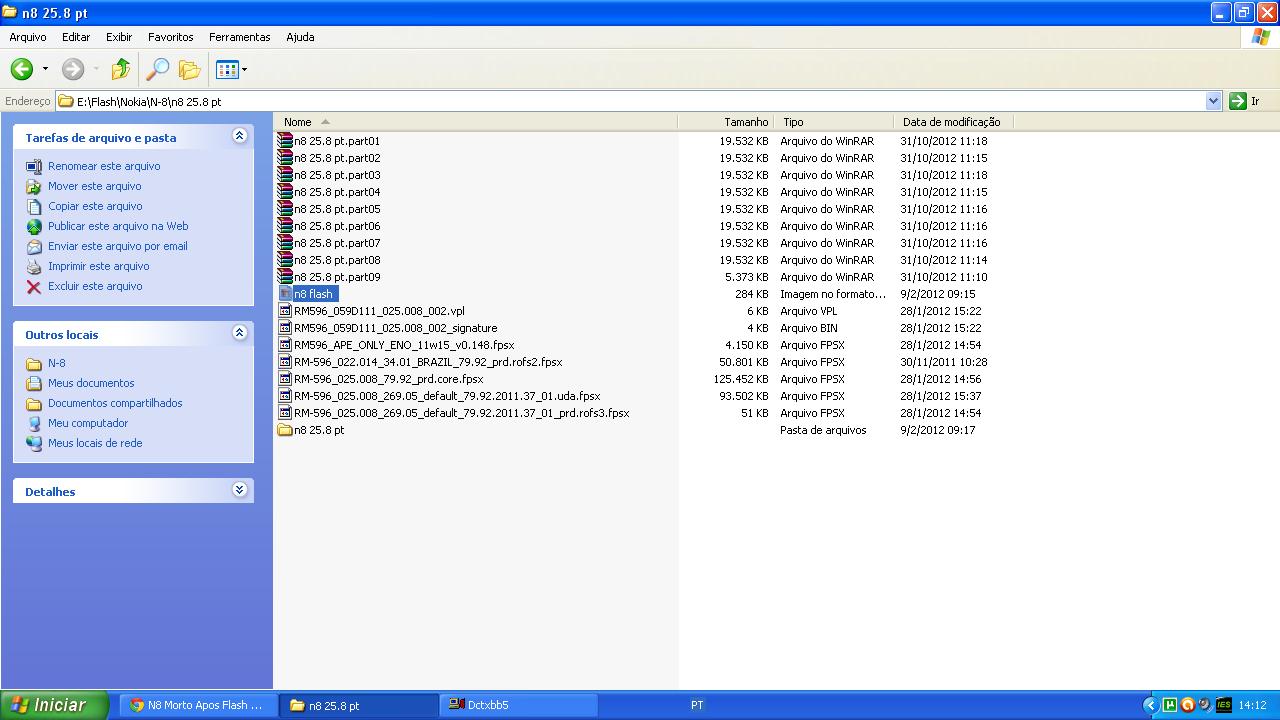
Task: Select RM-596_025.008_79.92_prd.core.fpsx file icon
Action: [x=285, y=379]
